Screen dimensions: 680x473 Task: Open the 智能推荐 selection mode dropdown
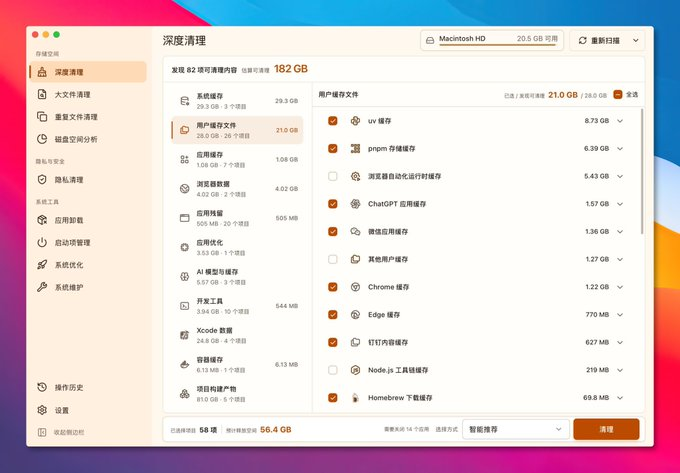pyautogui.click(x=516, y=429)
